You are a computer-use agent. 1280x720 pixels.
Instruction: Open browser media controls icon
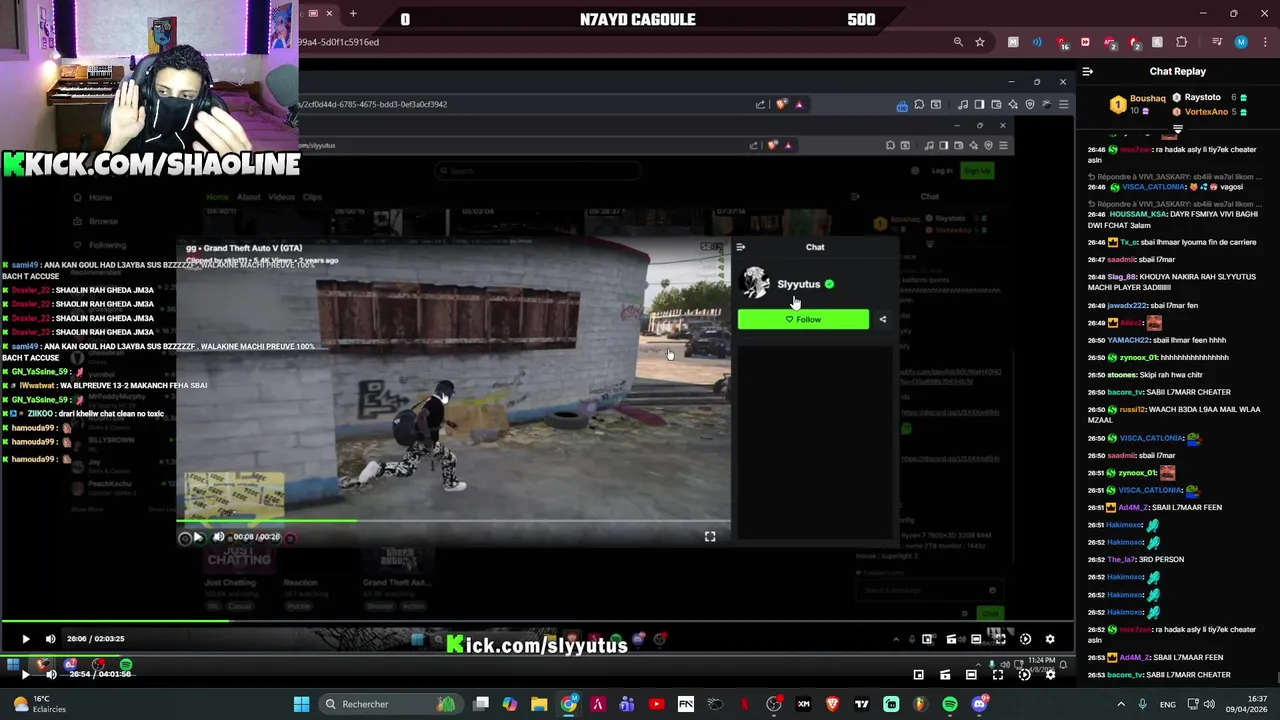point(1217,42)
